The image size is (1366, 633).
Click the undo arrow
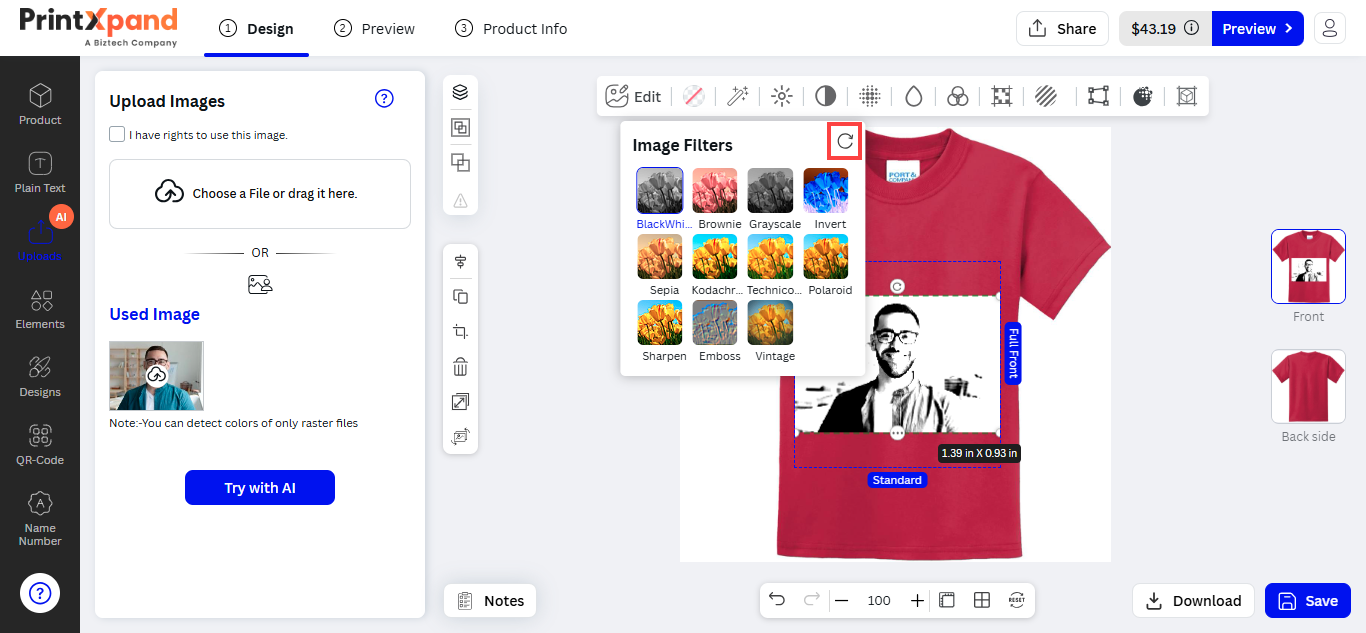point(777,600)
